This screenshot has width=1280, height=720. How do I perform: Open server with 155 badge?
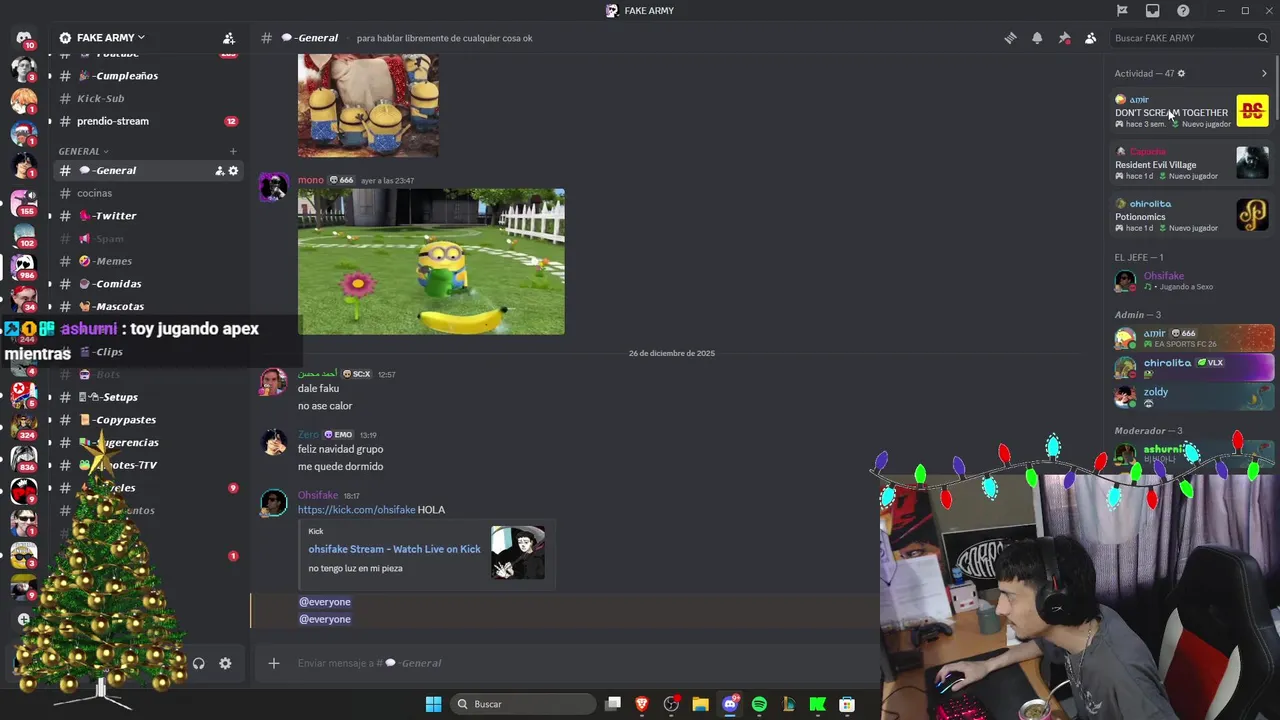tap(24, 201)
